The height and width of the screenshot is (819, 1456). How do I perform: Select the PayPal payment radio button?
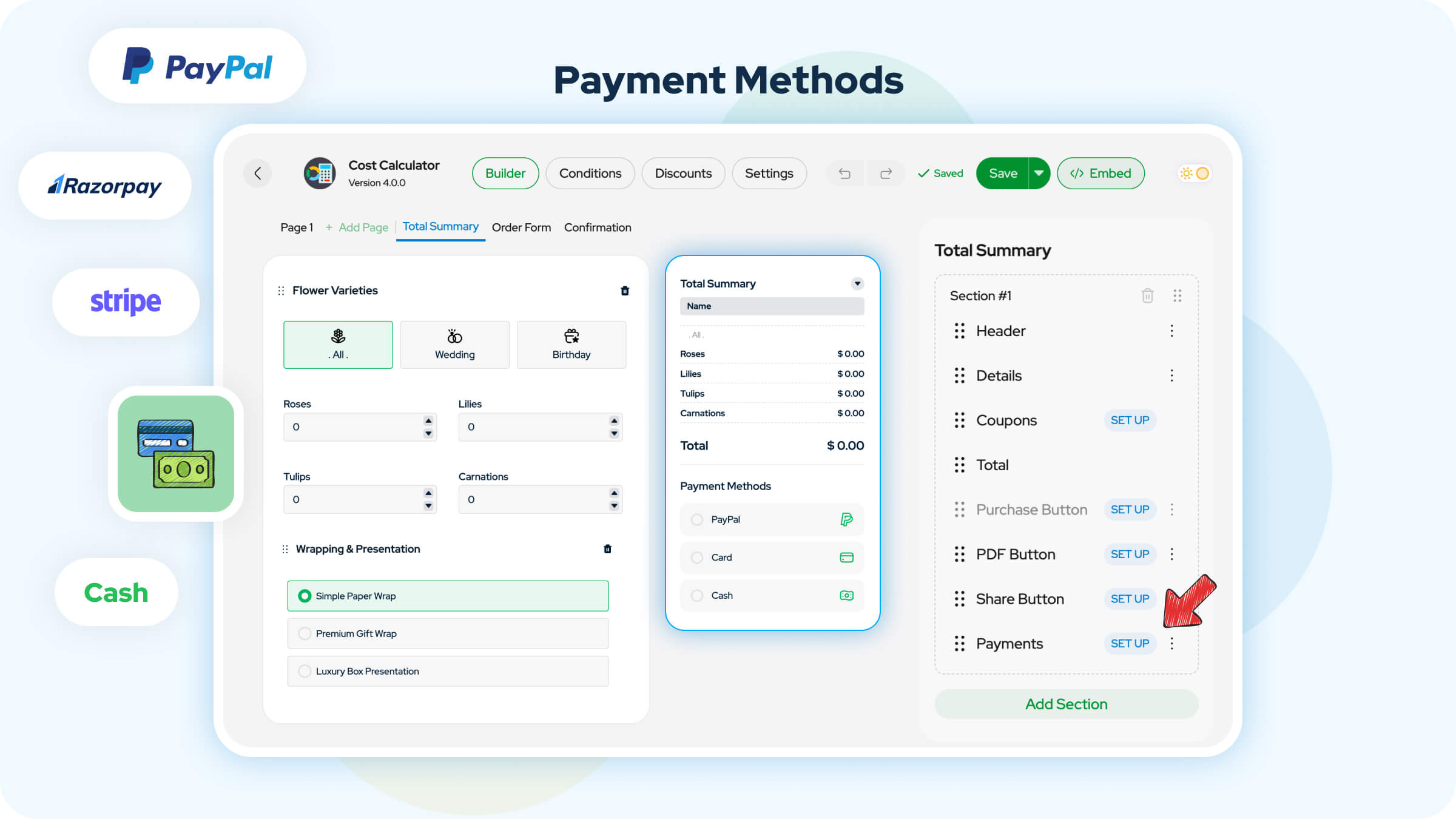pos(697,520)
